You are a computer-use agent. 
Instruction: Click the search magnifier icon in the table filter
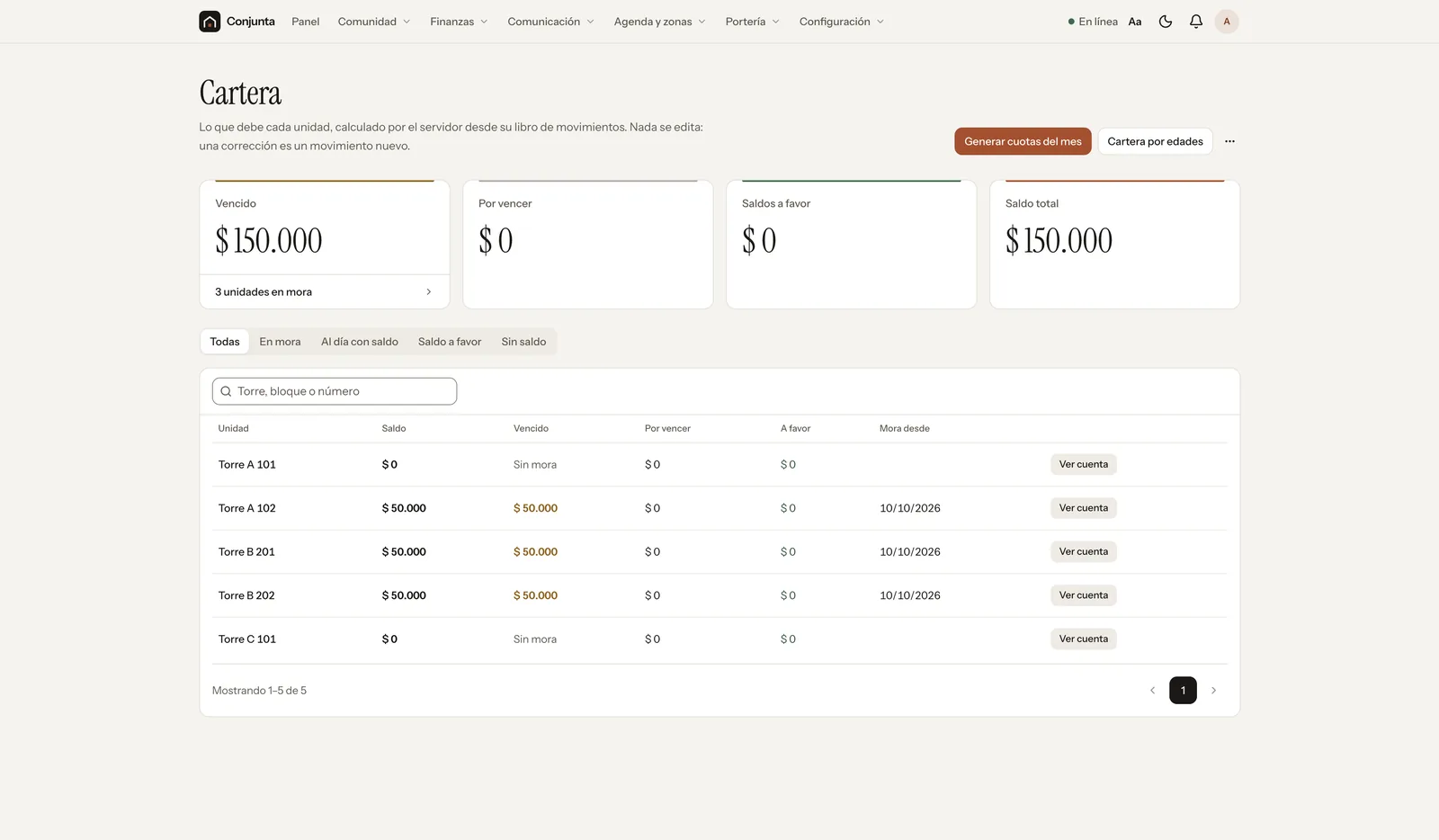[226, 391]
